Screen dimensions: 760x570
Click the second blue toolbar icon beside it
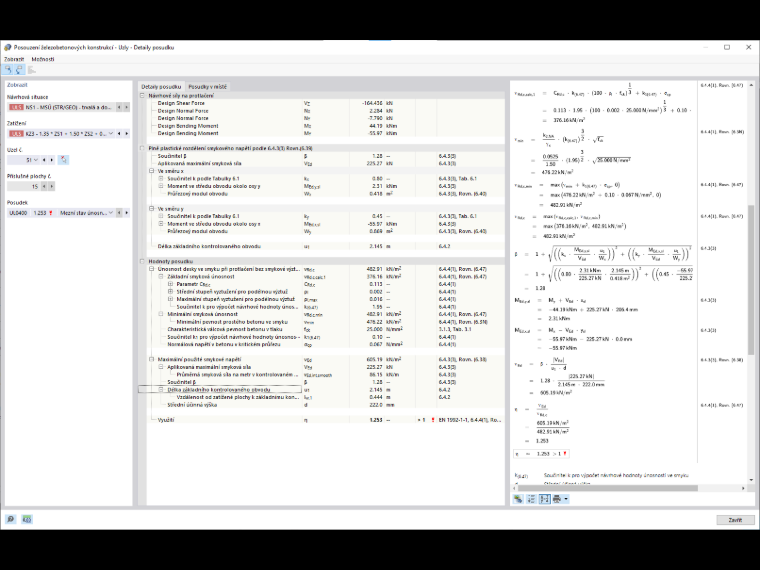(19, 70)
